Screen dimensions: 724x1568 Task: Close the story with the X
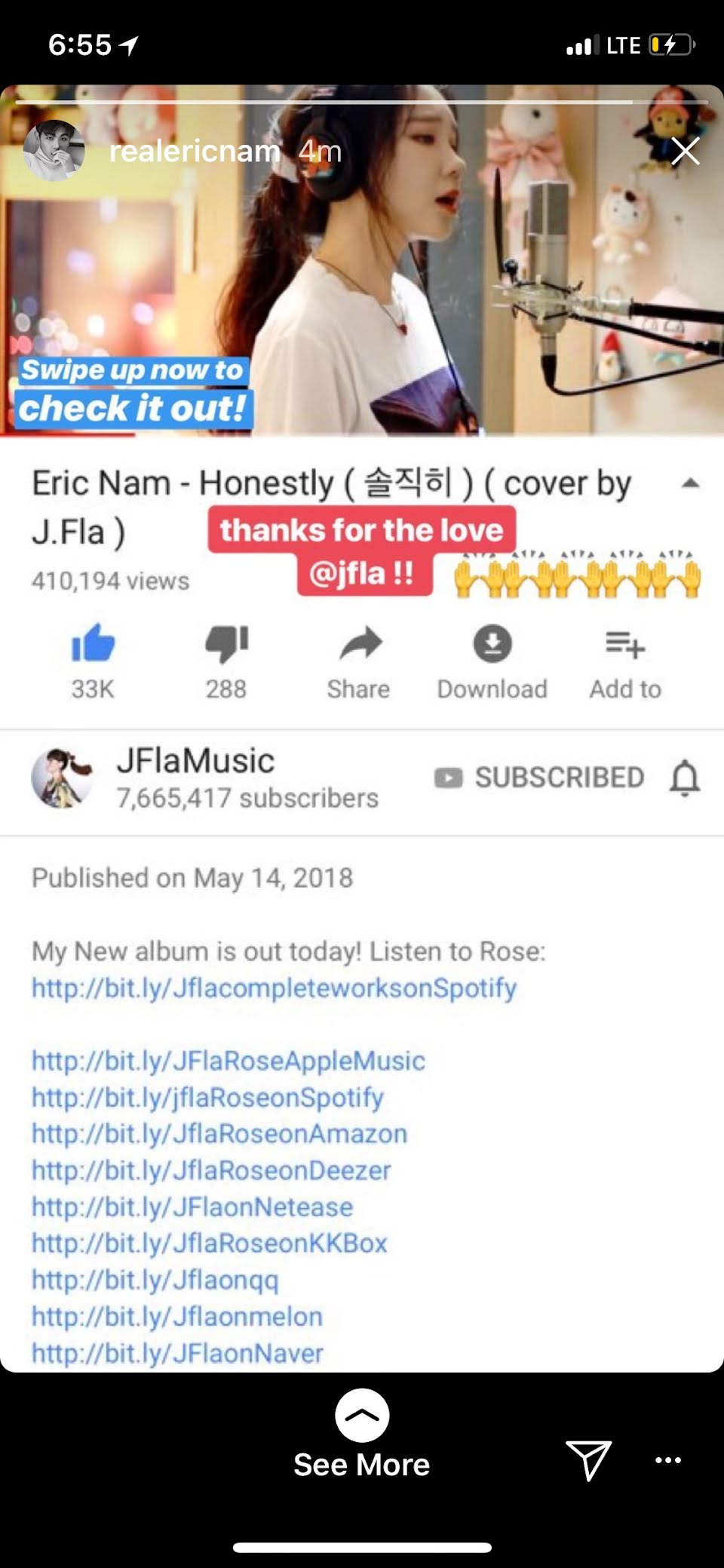(686, 151)
